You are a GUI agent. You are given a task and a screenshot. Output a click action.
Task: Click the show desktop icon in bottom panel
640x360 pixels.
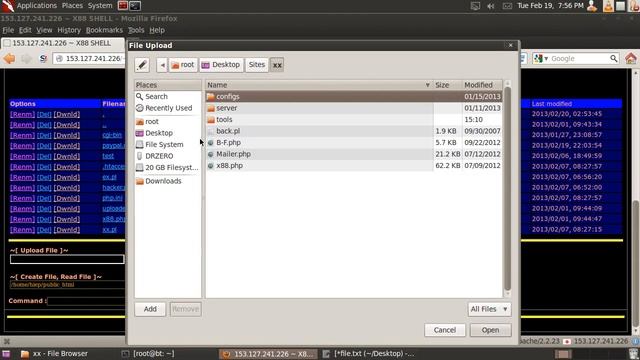6,354
